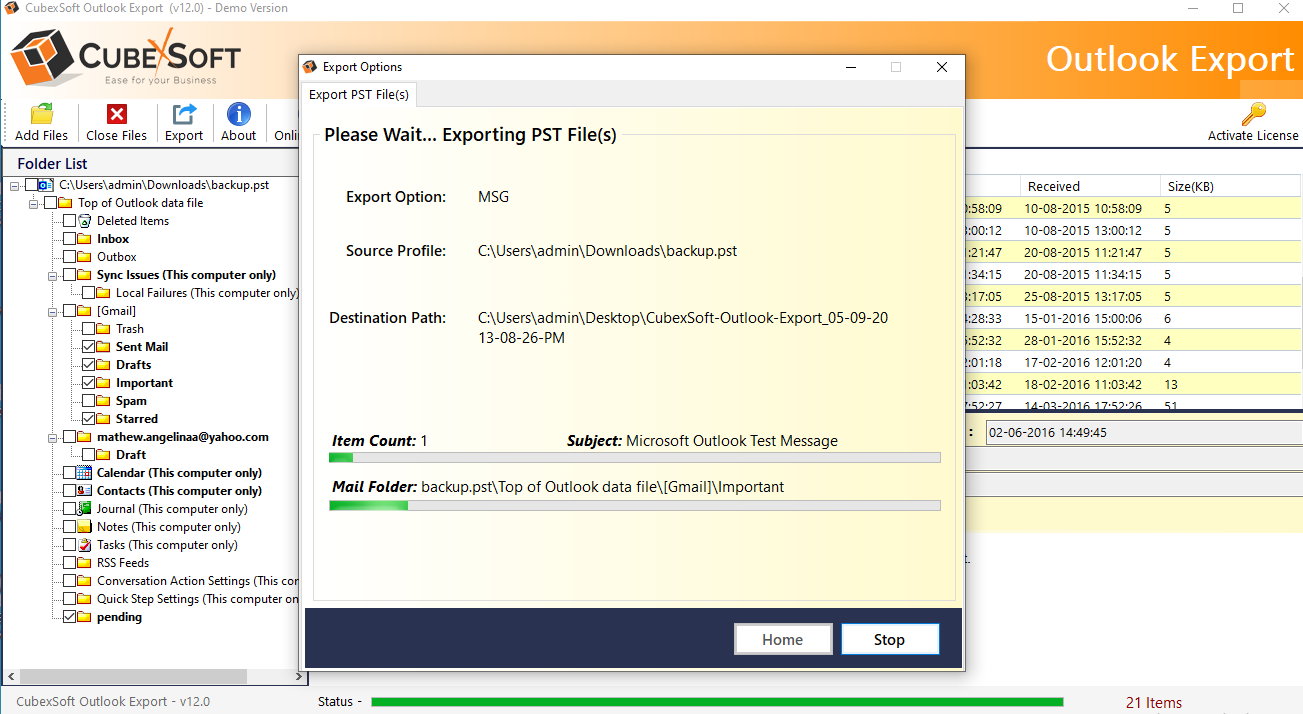The image size is (1303, 714).
Task: Click the Stop button
Action: (890, 640)
